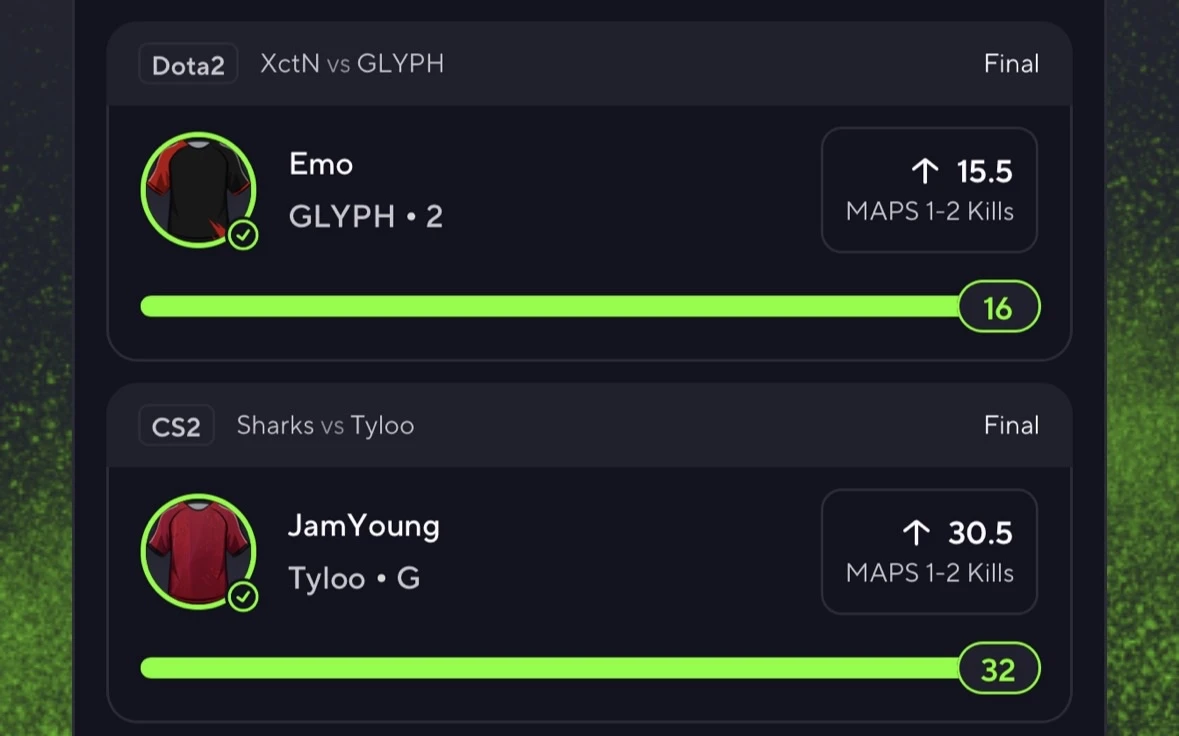This screenshot has width=1179, height=736.
Task: Click the Emo player name
Action: click(321, 164)
